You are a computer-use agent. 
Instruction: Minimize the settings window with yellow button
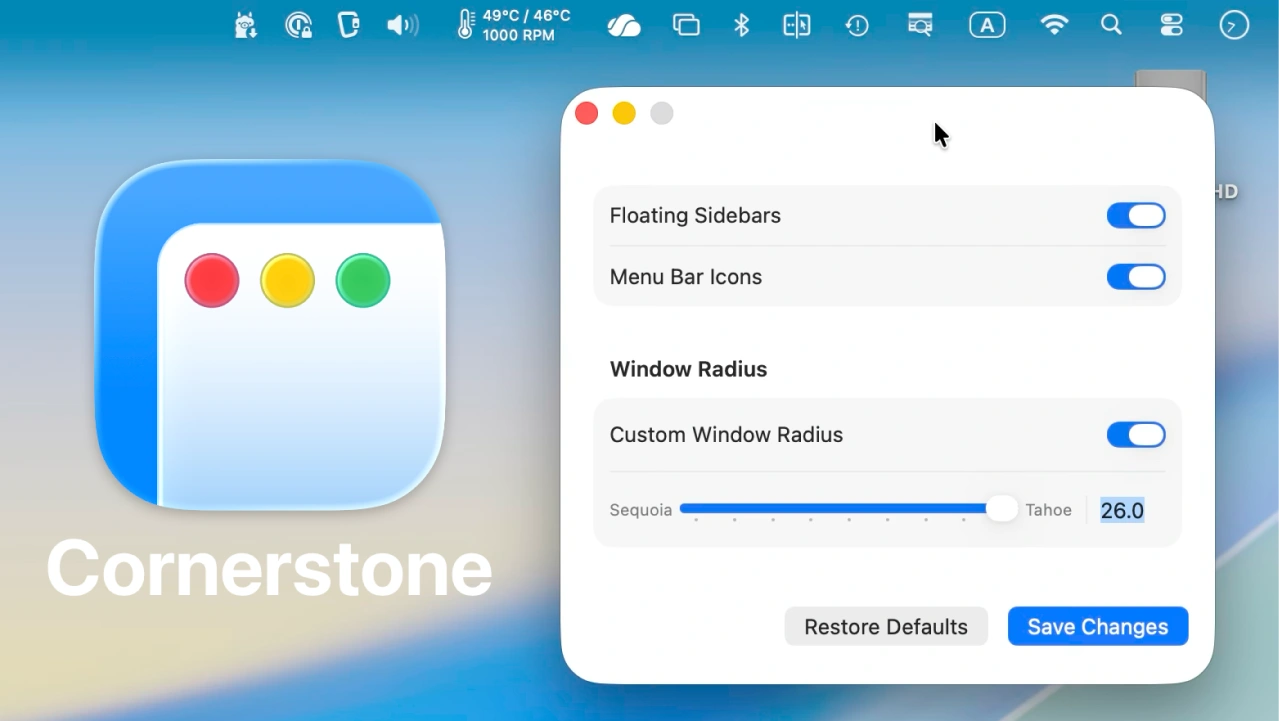624,114
